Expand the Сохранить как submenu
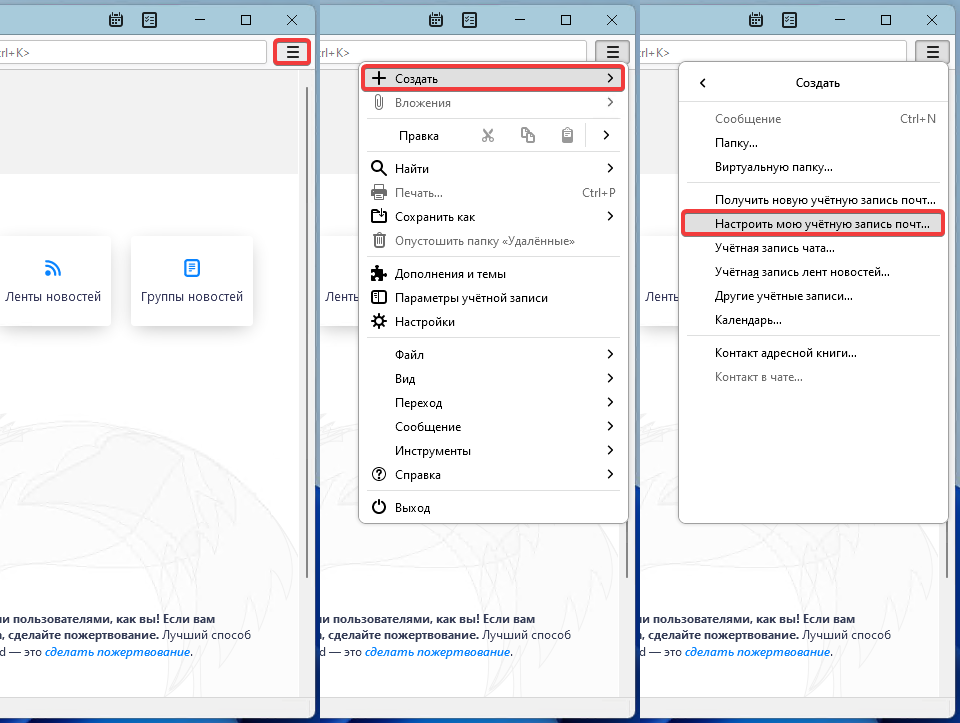Viewport: 960px width, 723px height. [x=609, y=216]
